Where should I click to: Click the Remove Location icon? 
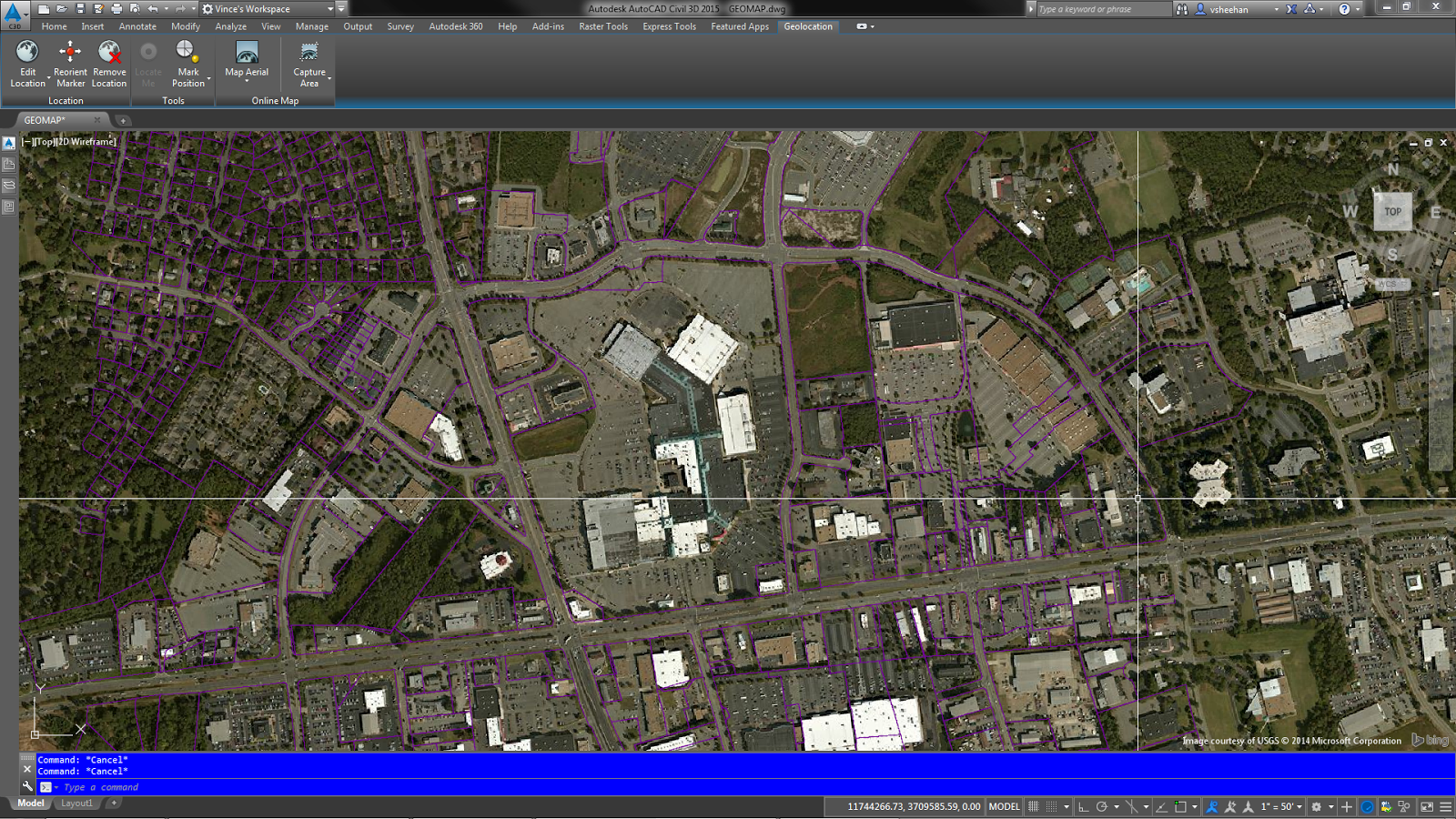(x=109, y=52)
